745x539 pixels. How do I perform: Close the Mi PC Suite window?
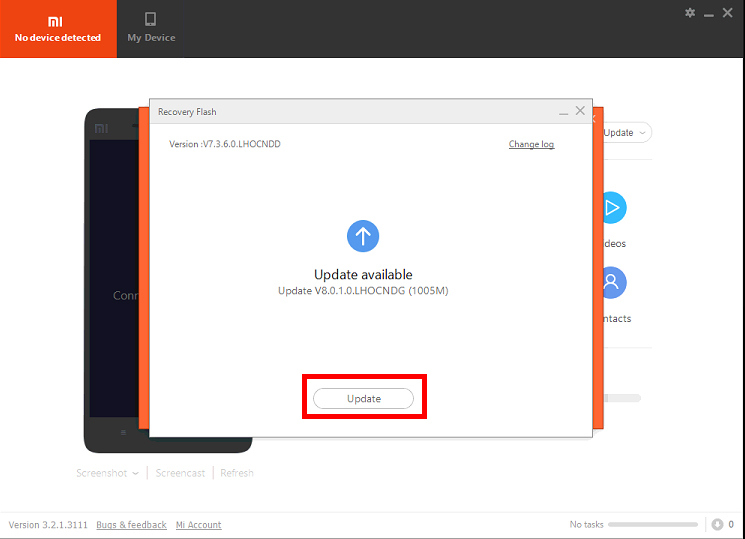[727, 13]
